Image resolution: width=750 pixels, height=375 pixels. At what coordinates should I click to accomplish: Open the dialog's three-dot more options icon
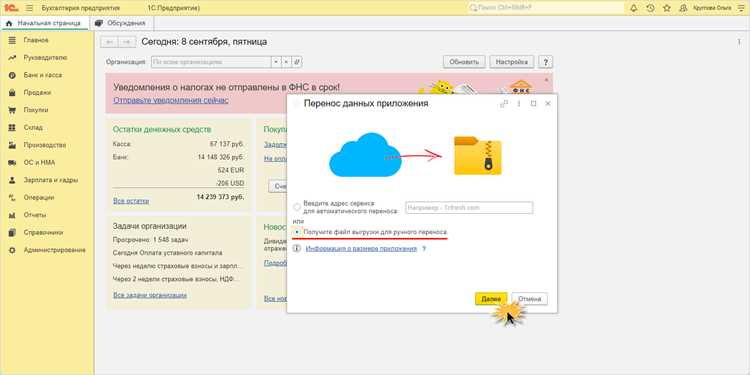click(518, 104)
